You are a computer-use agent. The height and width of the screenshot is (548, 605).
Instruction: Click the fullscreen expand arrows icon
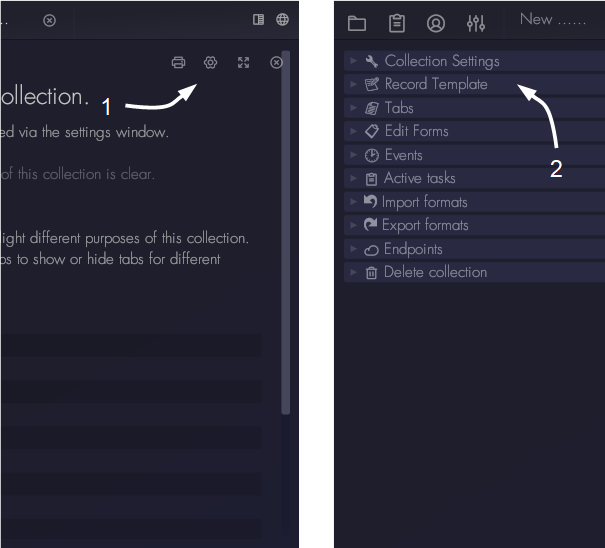[x=243, y=62]
